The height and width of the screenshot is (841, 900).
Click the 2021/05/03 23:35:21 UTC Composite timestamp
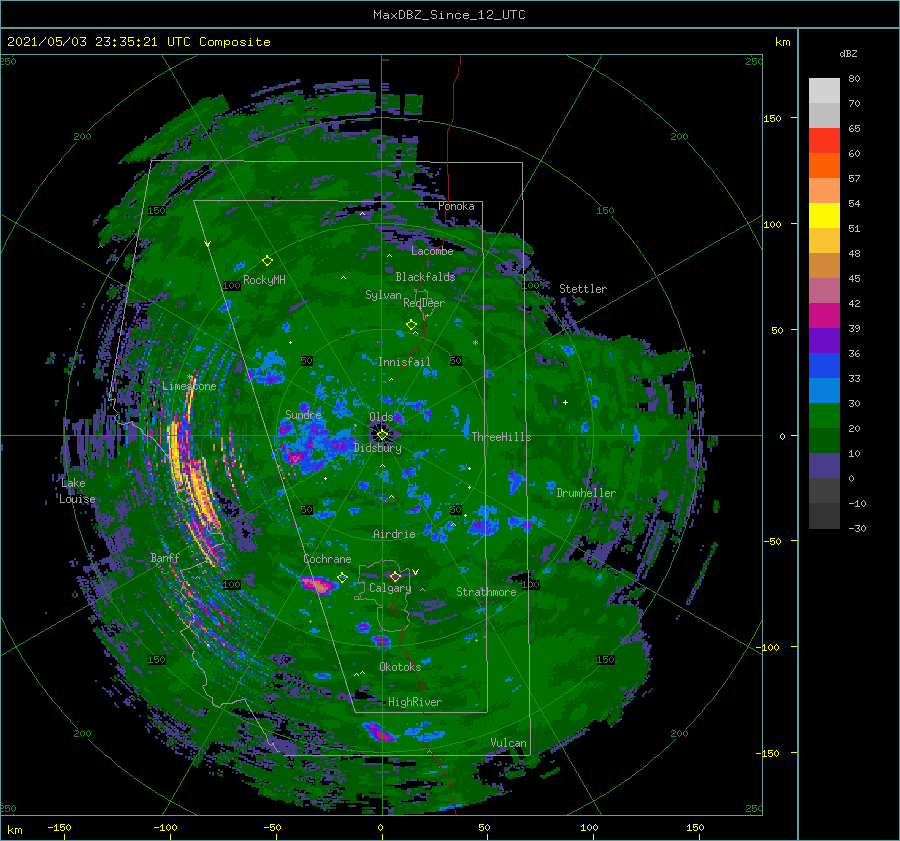[138, 42]
